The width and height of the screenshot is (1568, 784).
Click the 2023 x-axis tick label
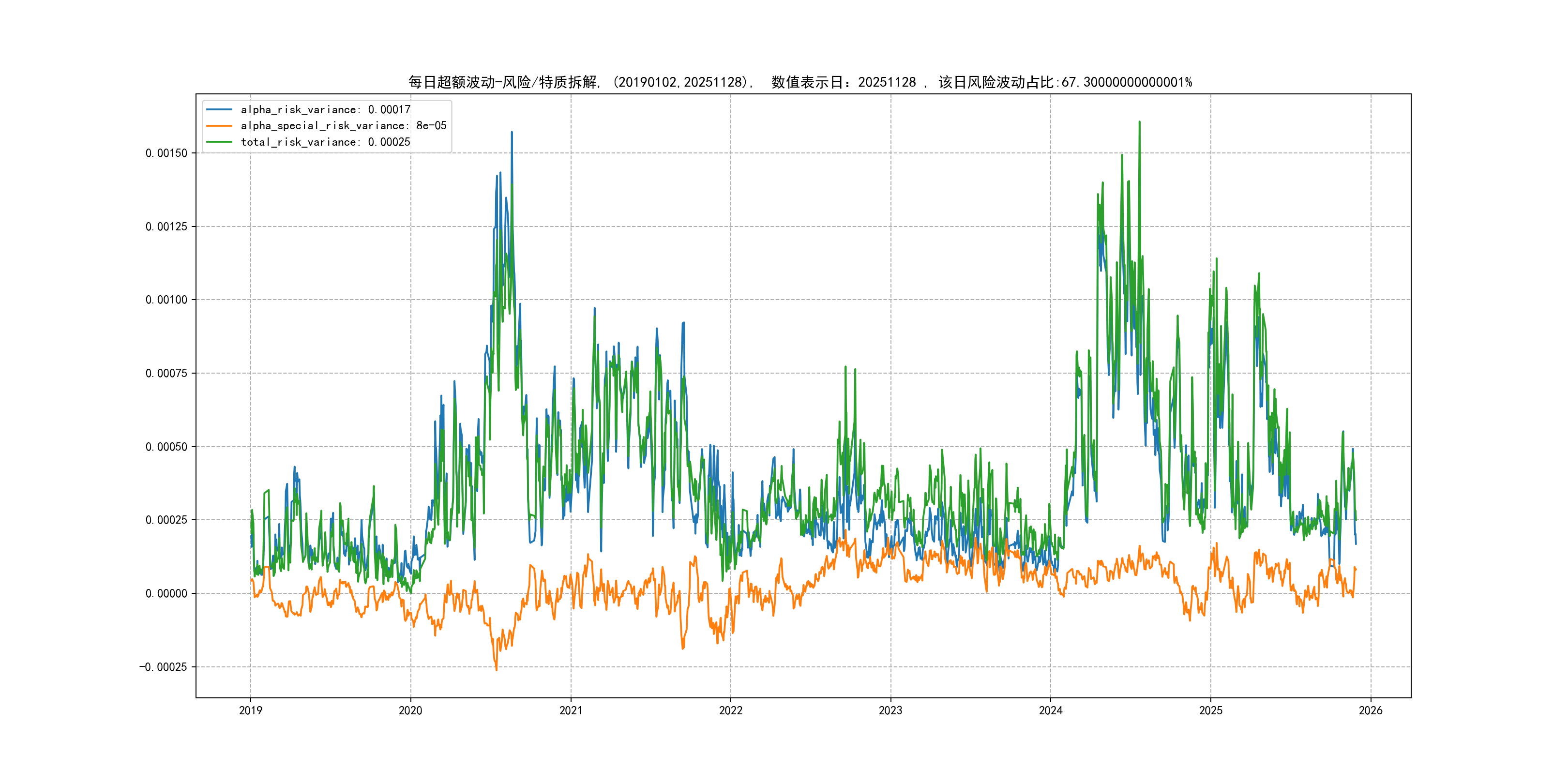(890, 710)
